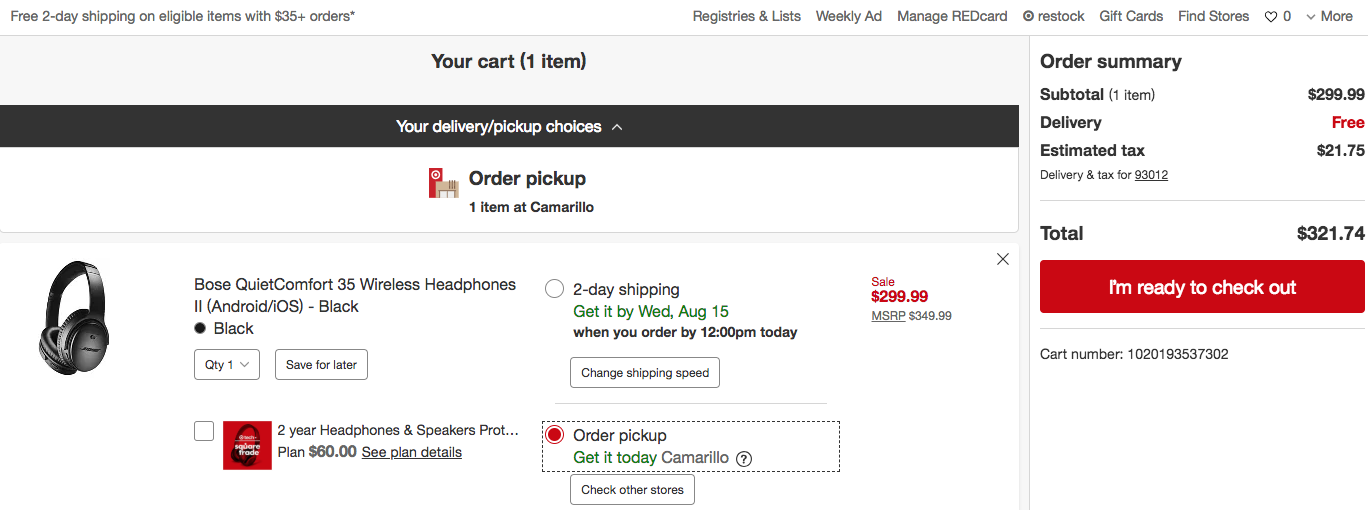Select the Order pickup radio button
Screen dimensions: 1368x510
click(554, 435)
